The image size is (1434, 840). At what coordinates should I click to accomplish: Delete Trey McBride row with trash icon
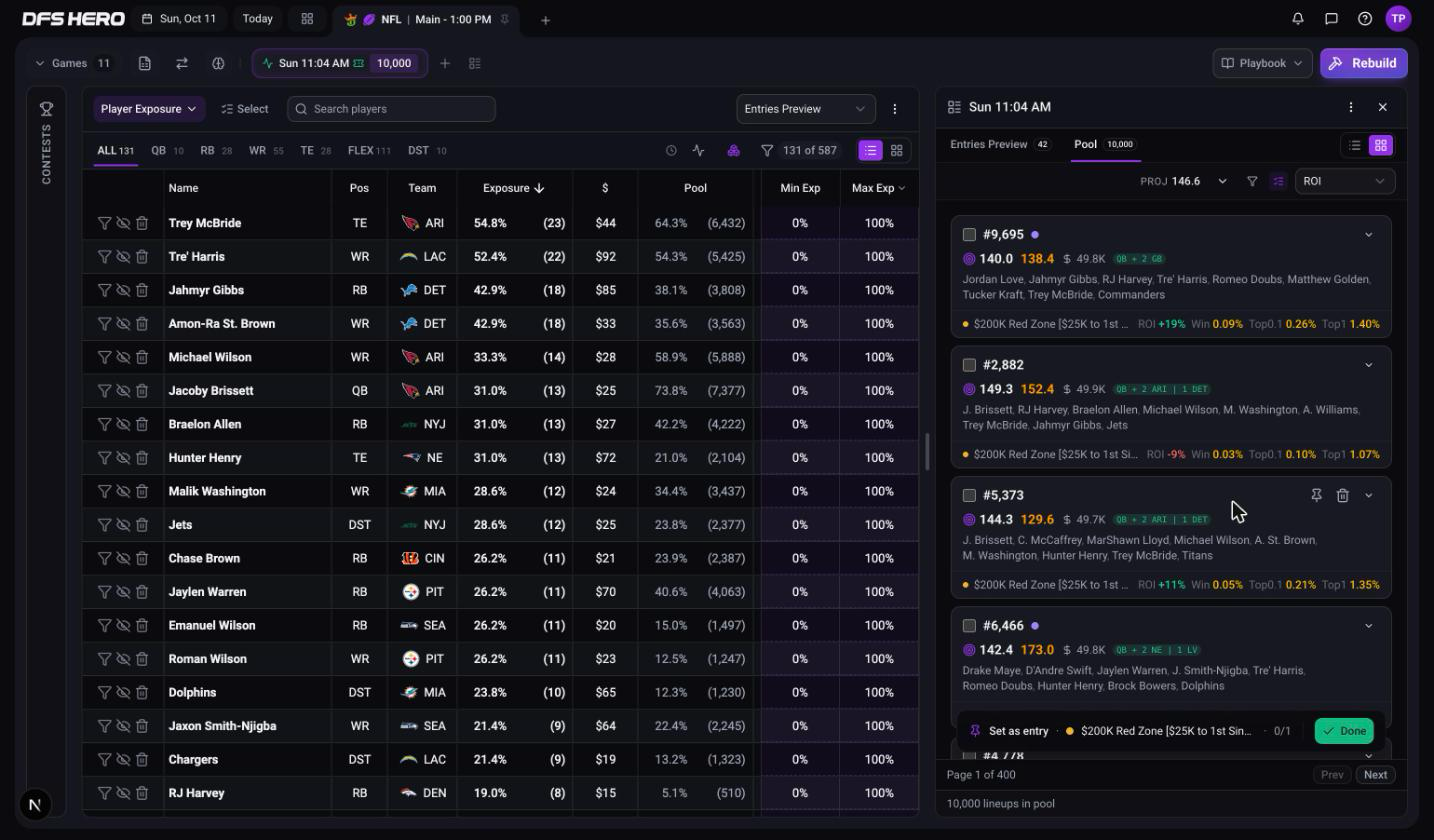[142, 223]
